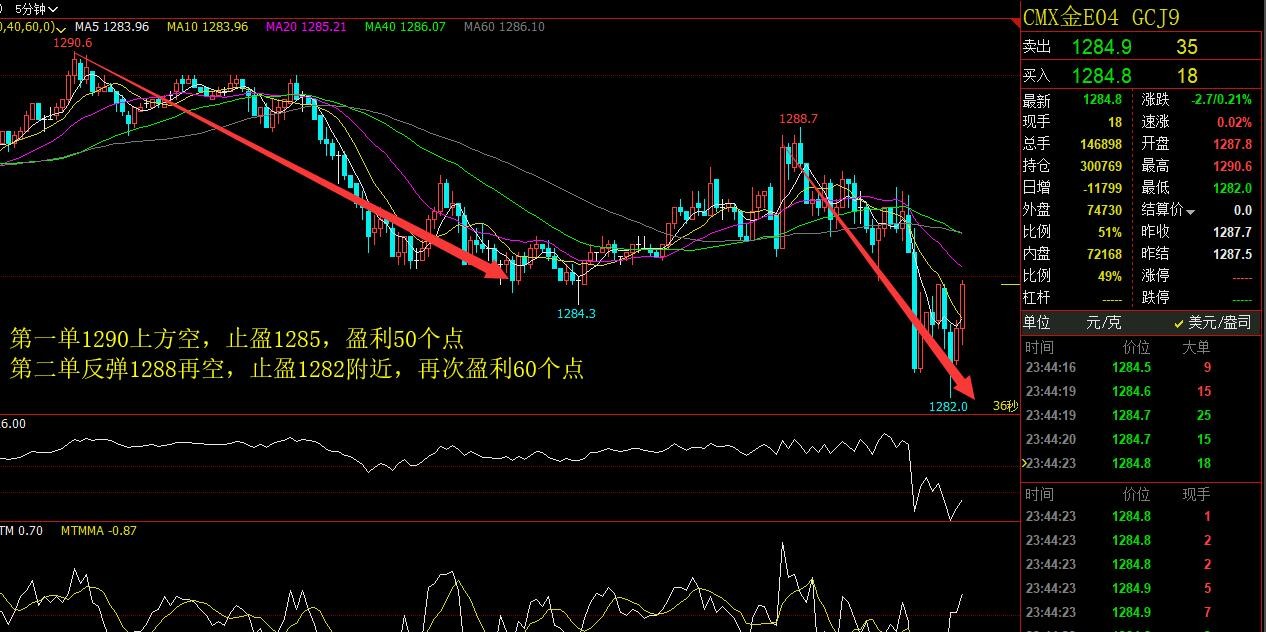
Task: Click the gray MA60 indicator label
Action: [x=504, y=27]
